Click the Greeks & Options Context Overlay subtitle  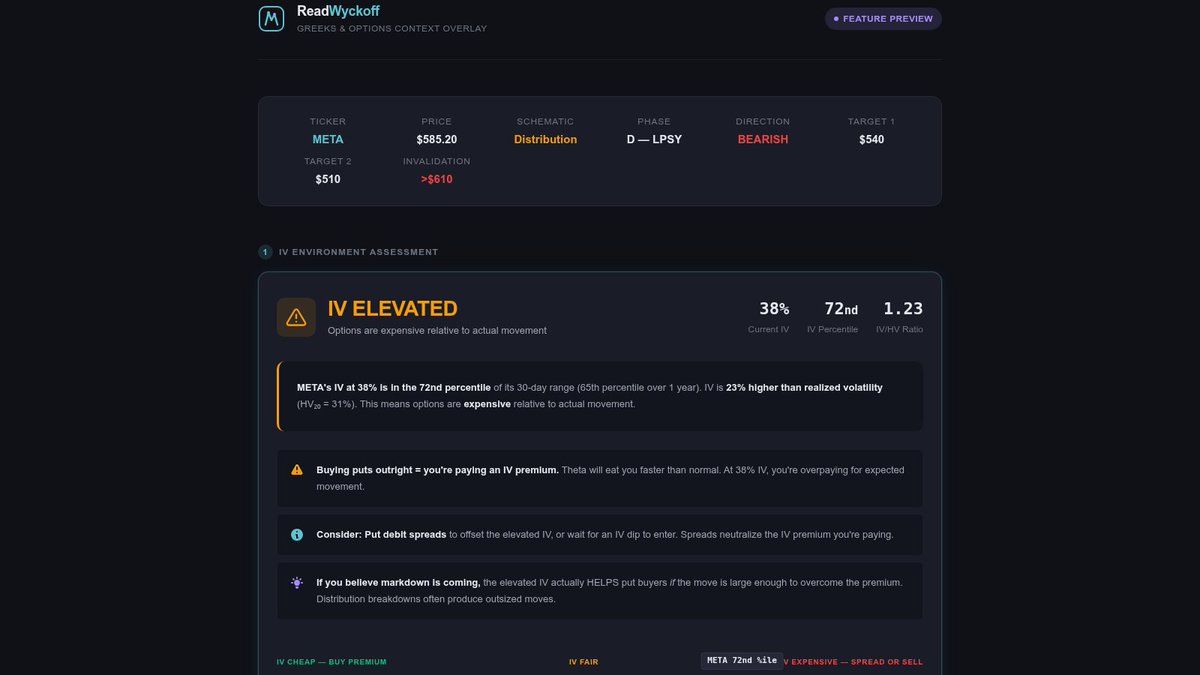point(392,29)
